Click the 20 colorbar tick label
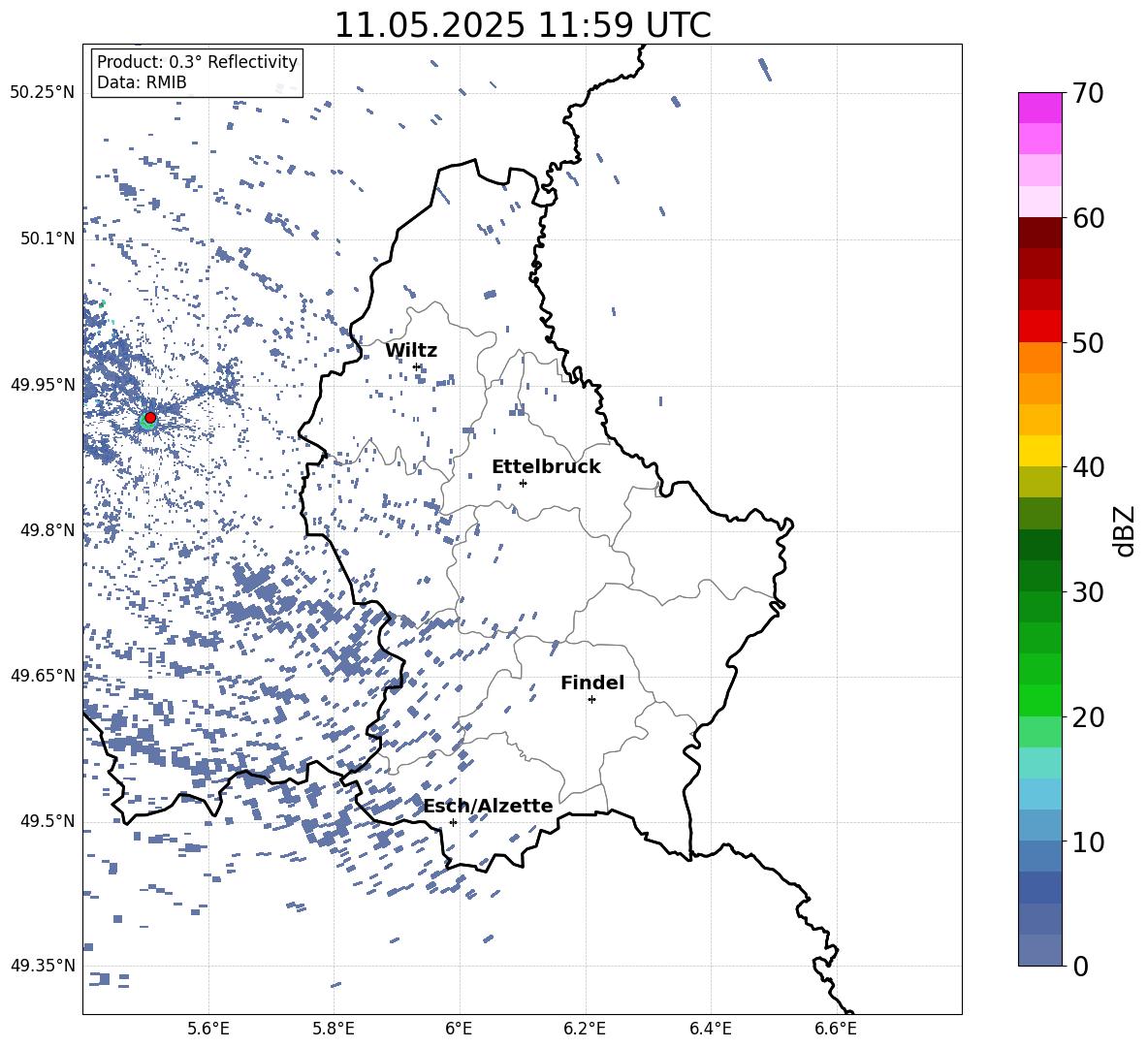The height and width of the screenshot is (1048, 1148). click(x=1088, y=716)
